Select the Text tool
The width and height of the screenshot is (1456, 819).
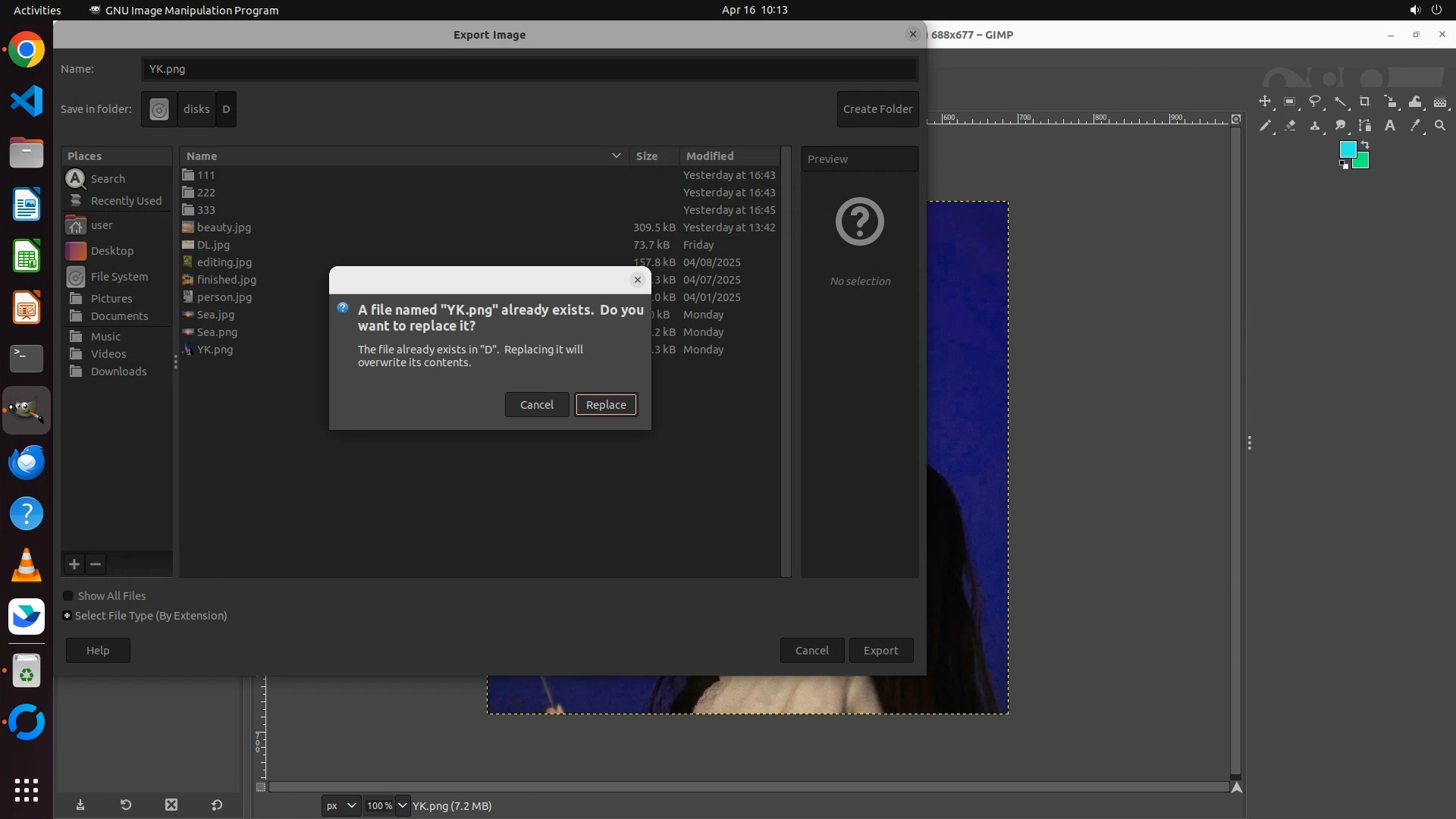point(1390,126)
